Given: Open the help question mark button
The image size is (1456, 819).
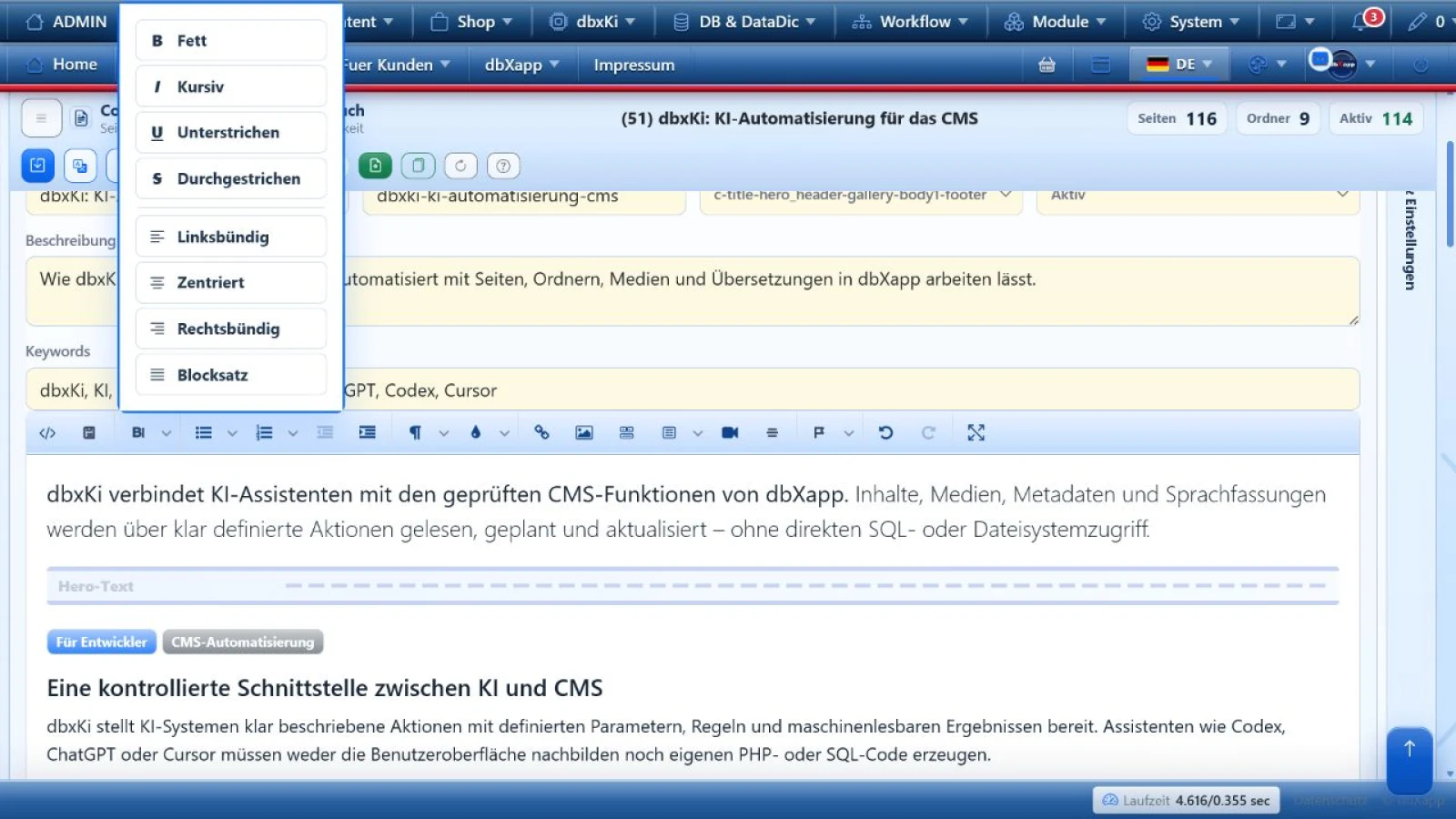Looking at the screenshot, I should [503, 166].
